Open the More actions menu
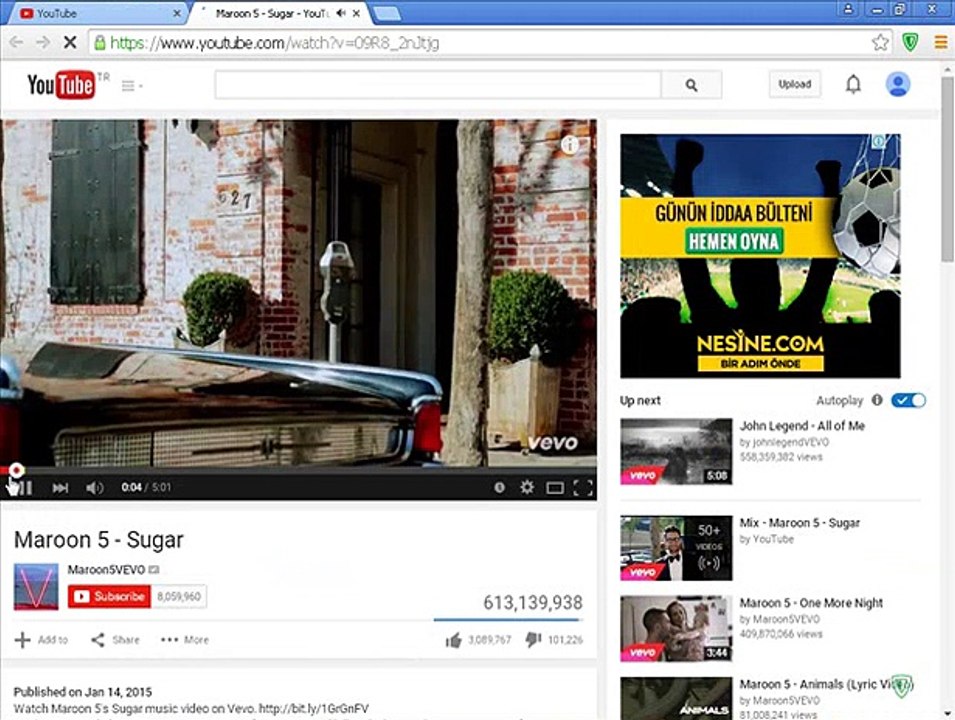 [185, 640]
